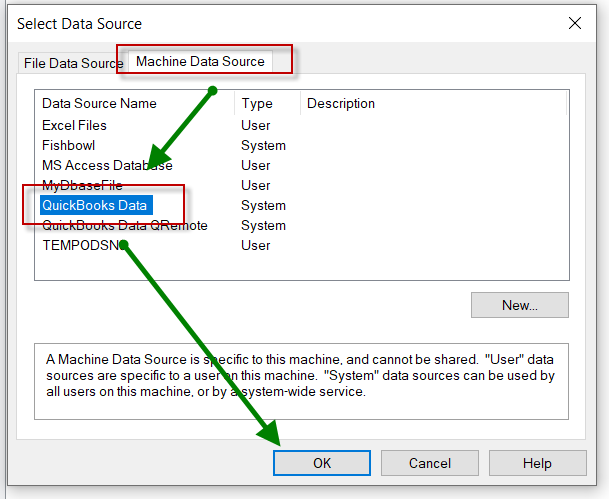Select the Fishbowl data source
This screenshot has width=609, height=499.
(68, 145)
